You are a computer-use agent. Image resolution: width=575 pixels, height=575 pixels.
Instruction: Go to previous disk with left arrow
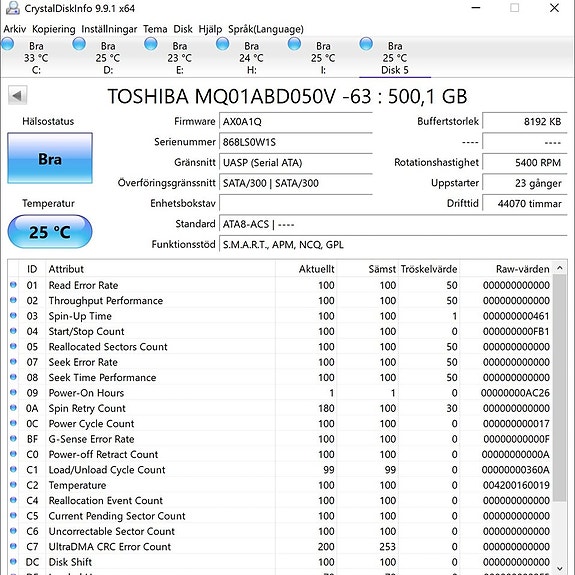point(18,96)
